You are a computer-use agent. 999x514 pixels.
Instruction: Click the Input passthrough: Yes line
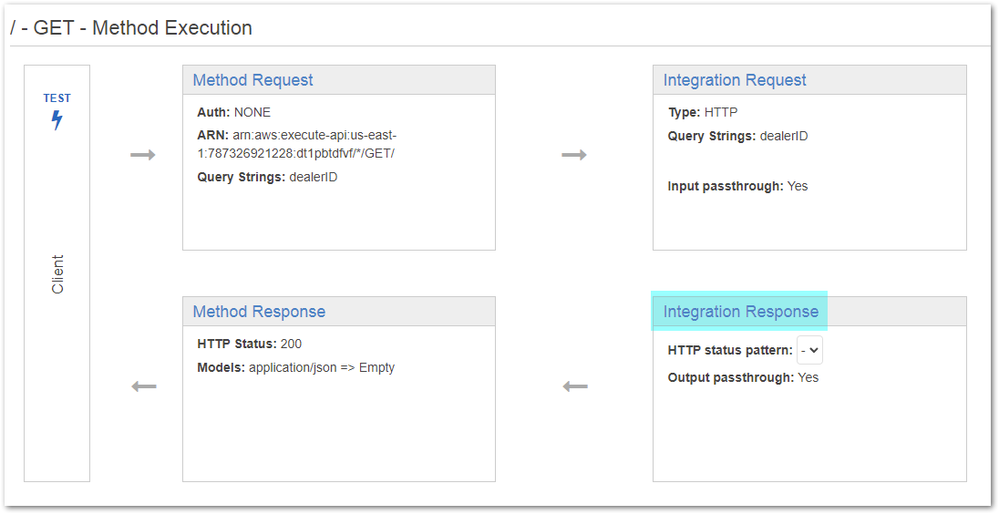pyautogui.click(x=738, y=186)
